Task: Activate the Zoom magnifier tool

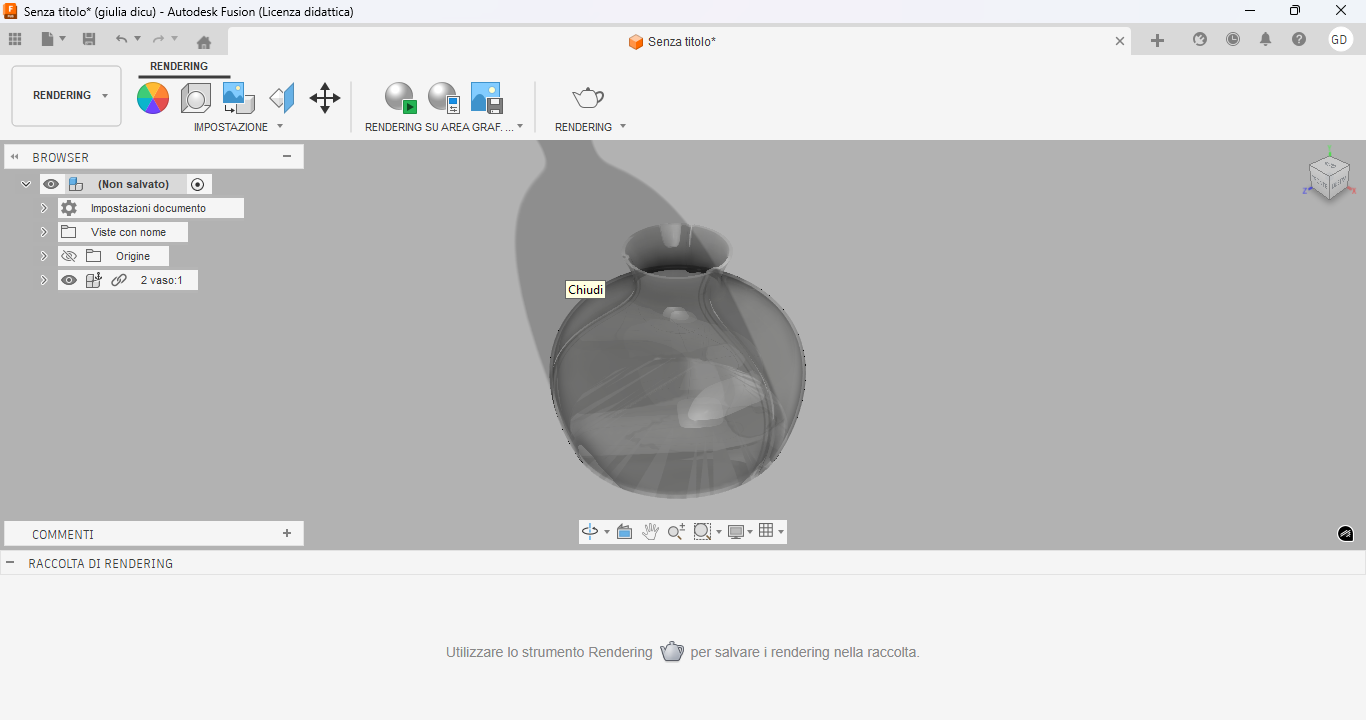Action: pos(676,531)
